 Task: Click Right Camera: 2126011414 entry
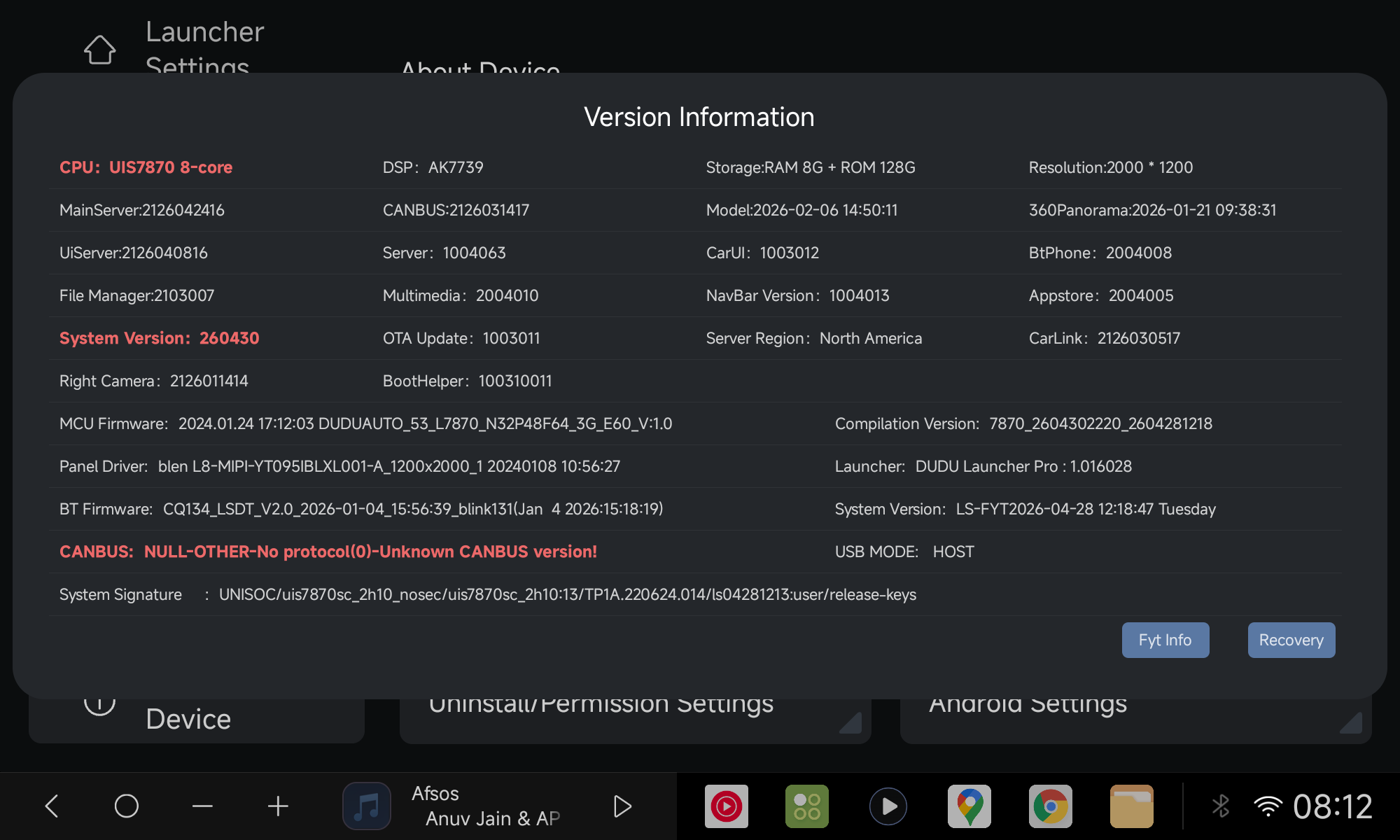(x=154, y=381)
